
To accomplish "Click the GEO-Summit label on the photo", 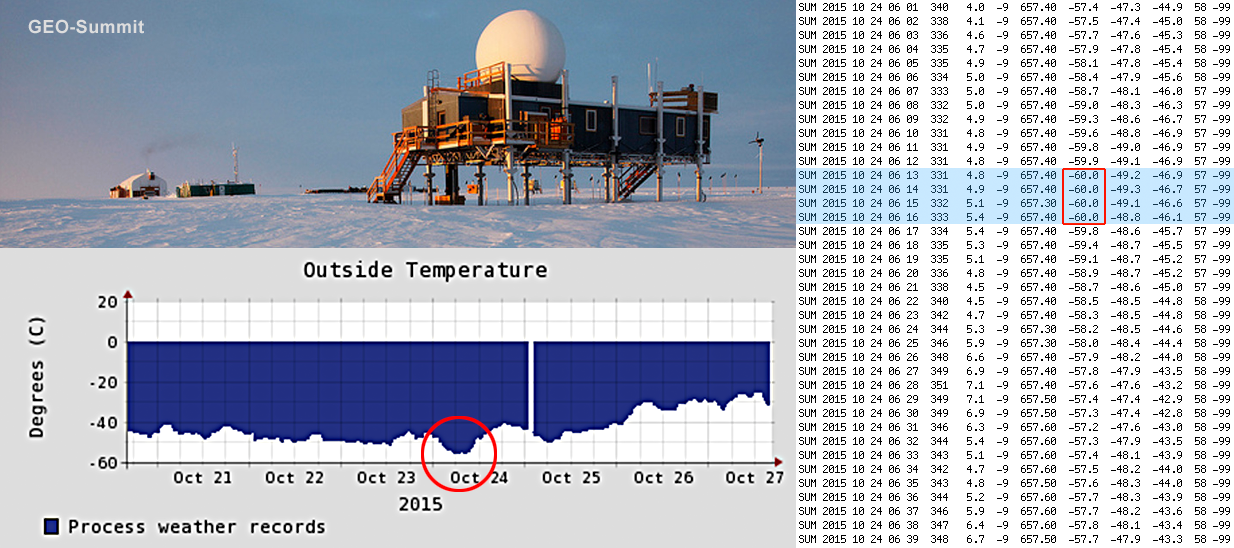I will (85, 27).
